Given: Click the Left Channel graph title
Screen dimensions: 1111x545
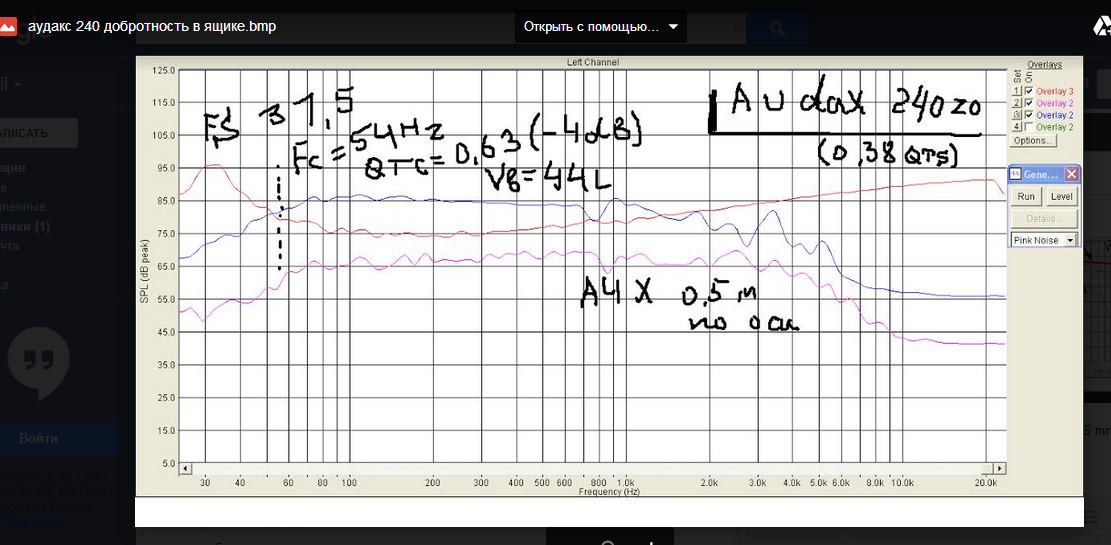Looking at the screenshot, I should (592, 62).
